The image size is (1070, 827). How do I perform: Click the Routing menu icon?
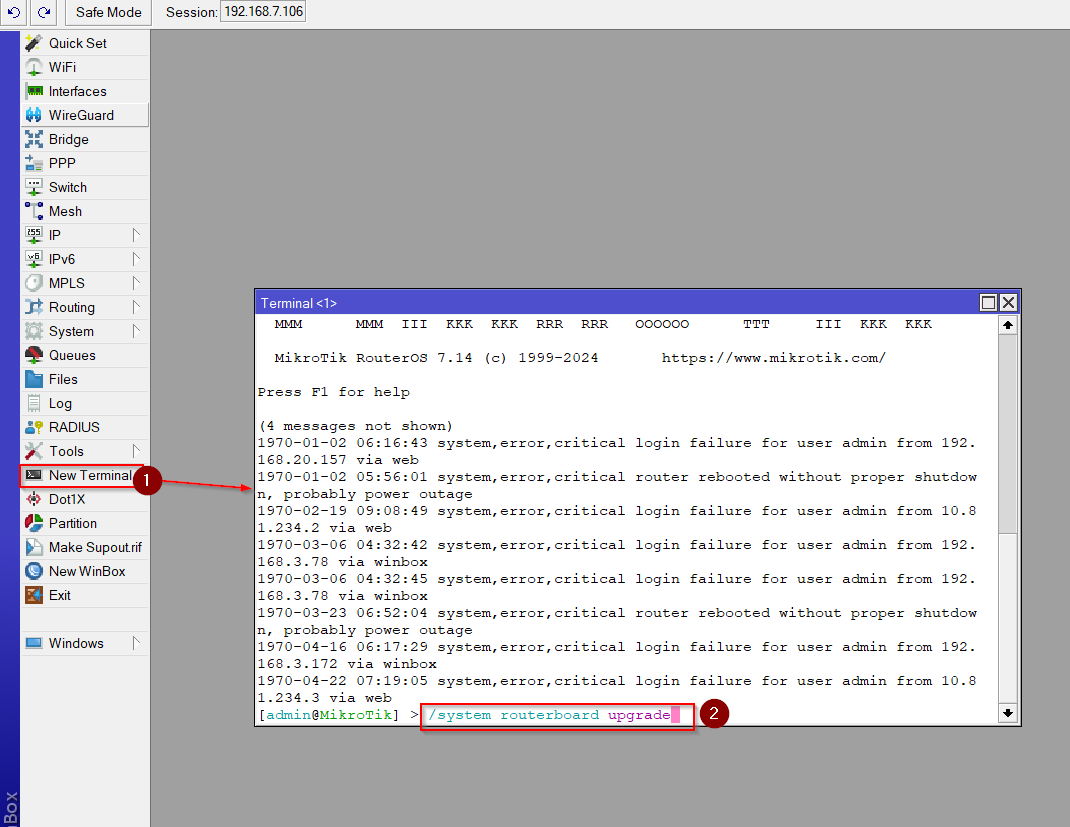[x=33, y=307]
